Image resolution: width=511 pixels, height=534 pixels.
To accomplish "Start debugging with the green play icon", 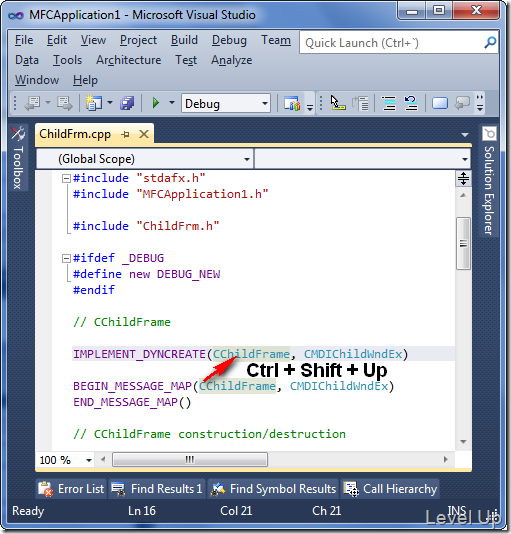I will tap(156, 103).
